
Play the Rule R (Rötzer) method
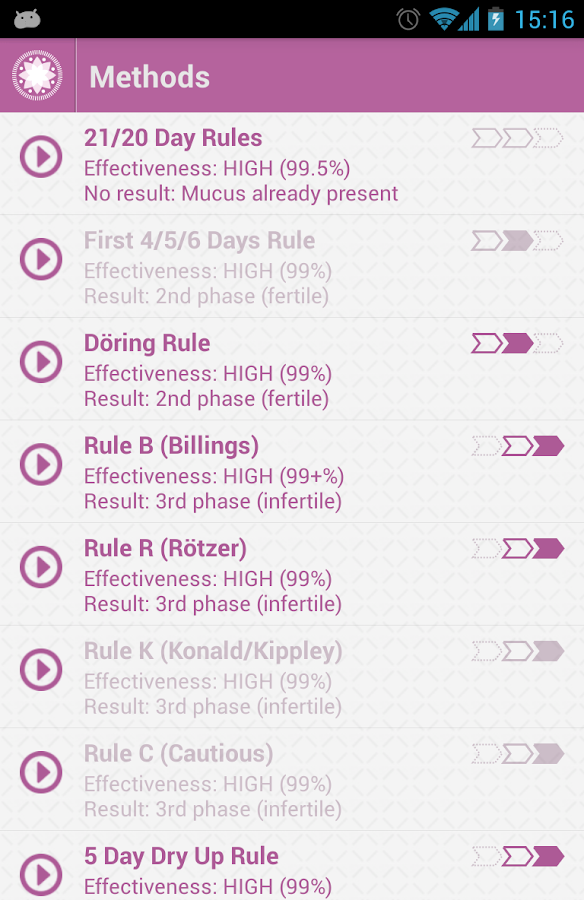point(40,567)
